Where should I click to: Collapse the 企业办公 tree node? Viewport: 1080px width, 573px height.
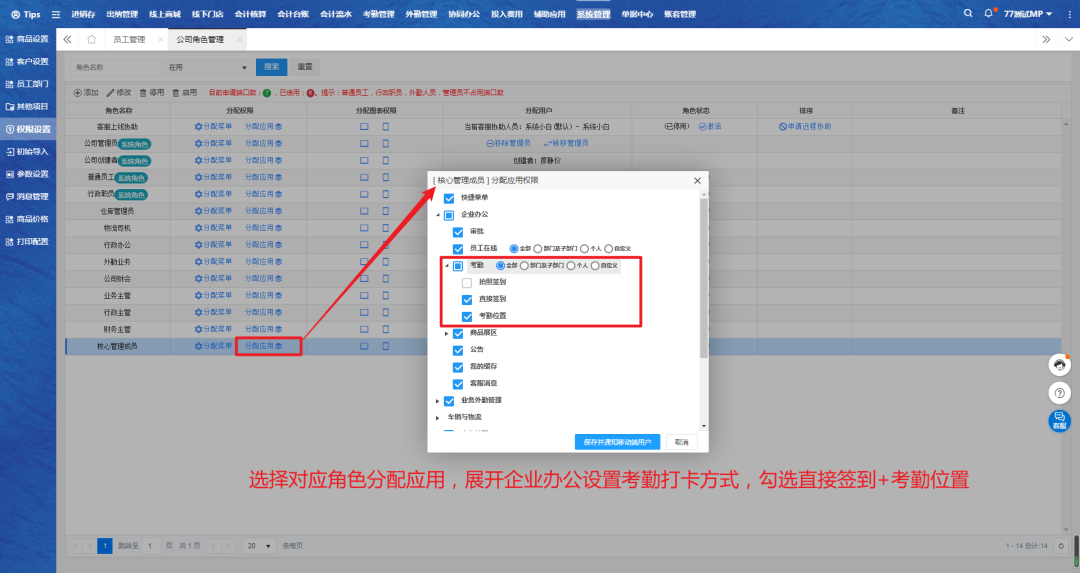pyautogui.click(x=437, y=215)
